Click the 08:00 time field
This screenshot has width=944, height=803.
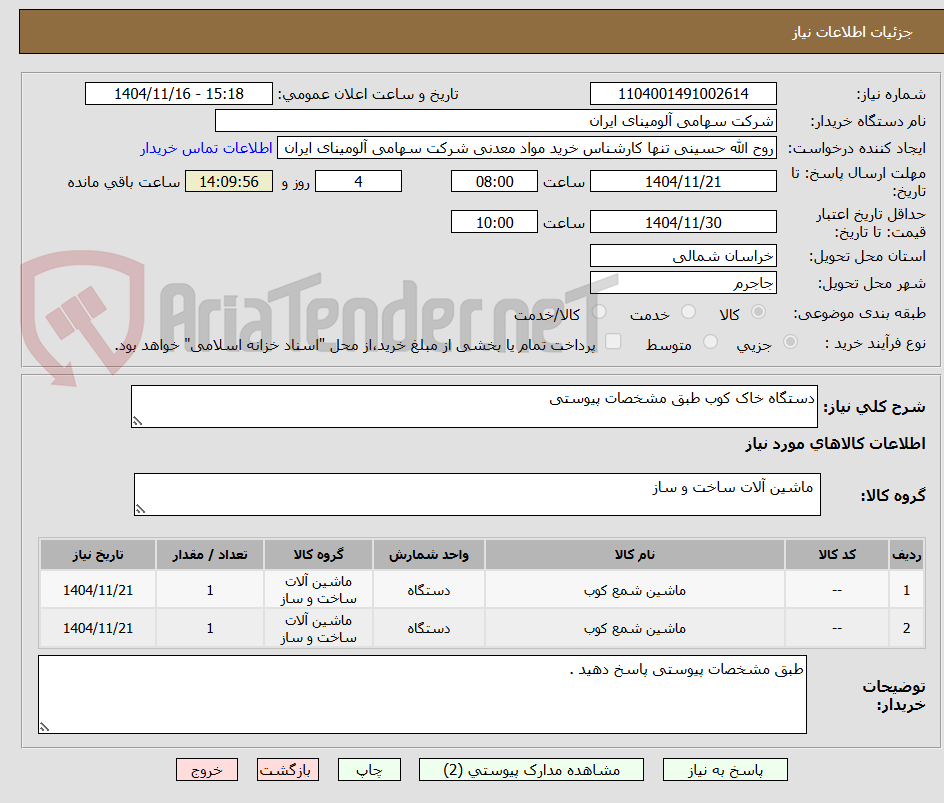494,181
